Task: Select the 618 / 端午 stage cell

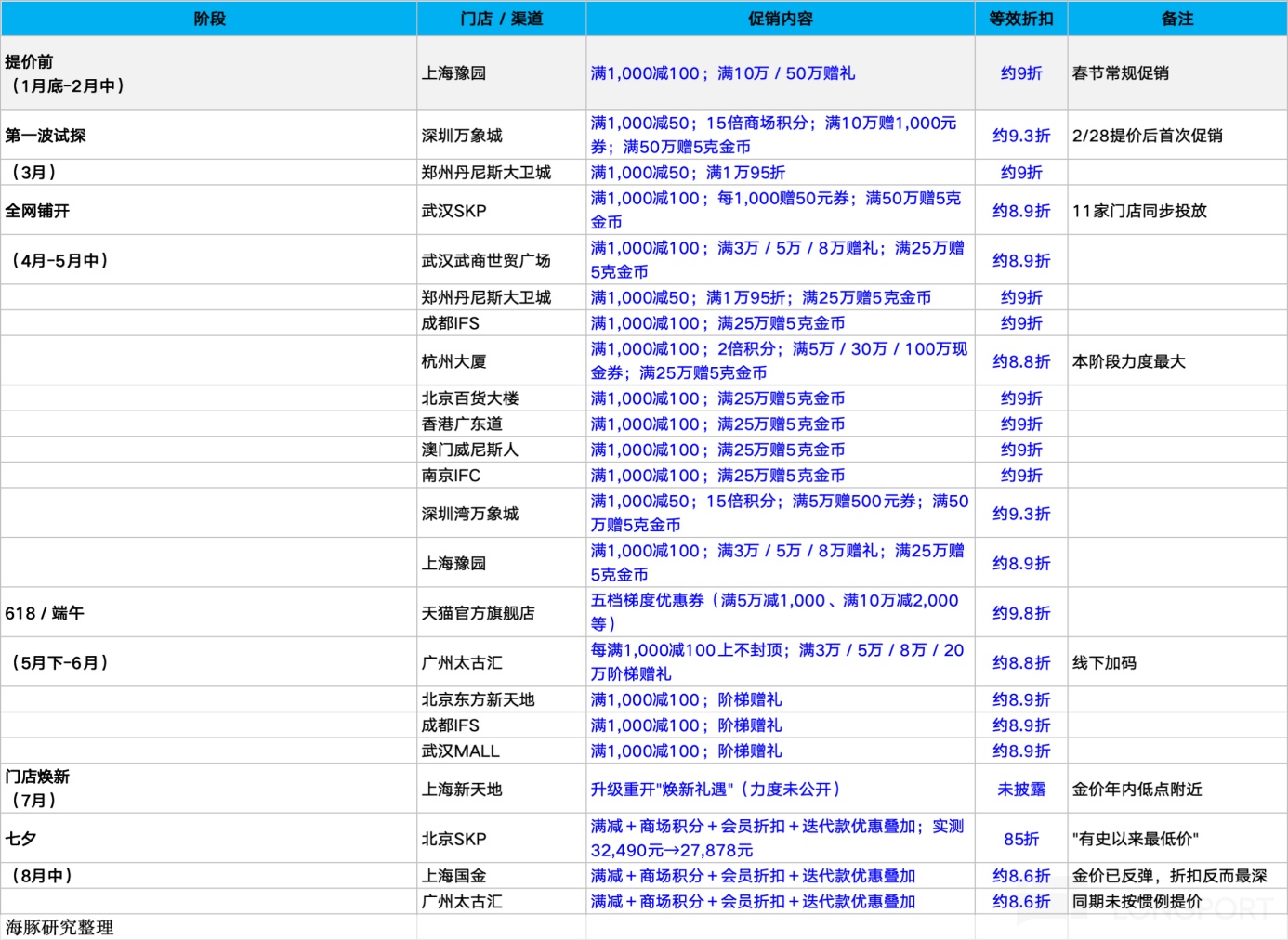Action: click(209, 612)
